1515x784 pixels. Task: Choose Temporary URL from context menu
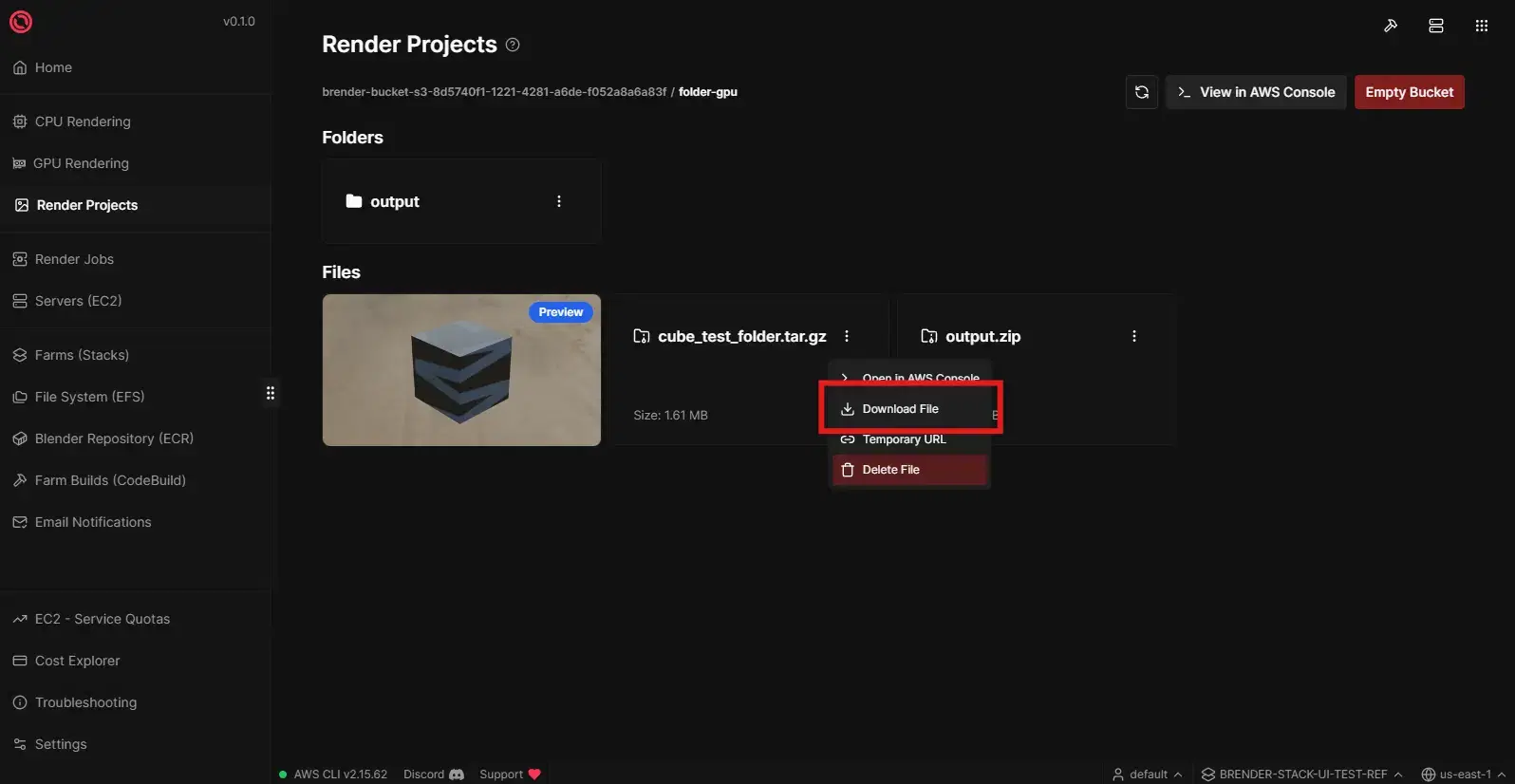(910, 439)
